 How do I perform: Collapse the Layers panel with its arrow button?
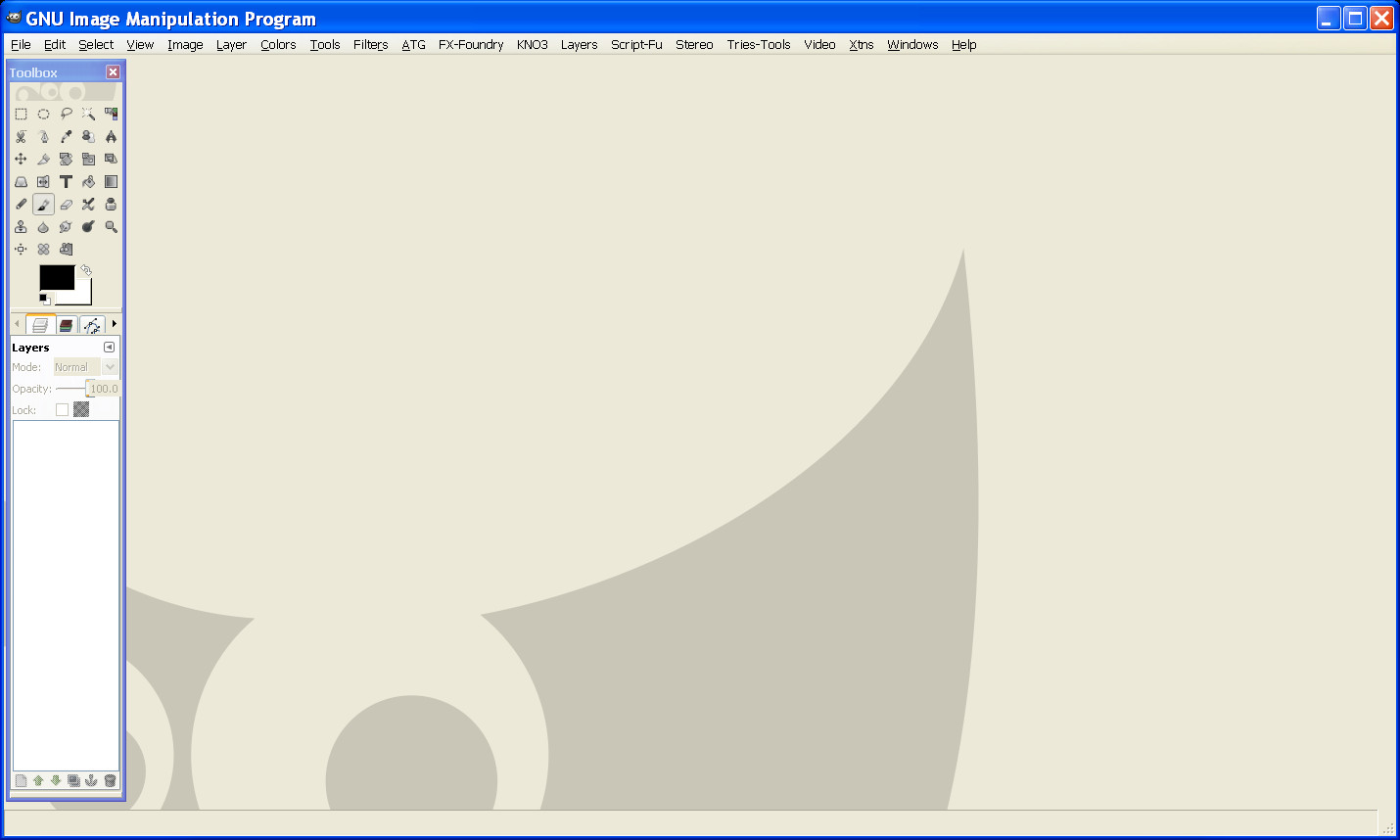pyautogui.click(x=109, y=347)
